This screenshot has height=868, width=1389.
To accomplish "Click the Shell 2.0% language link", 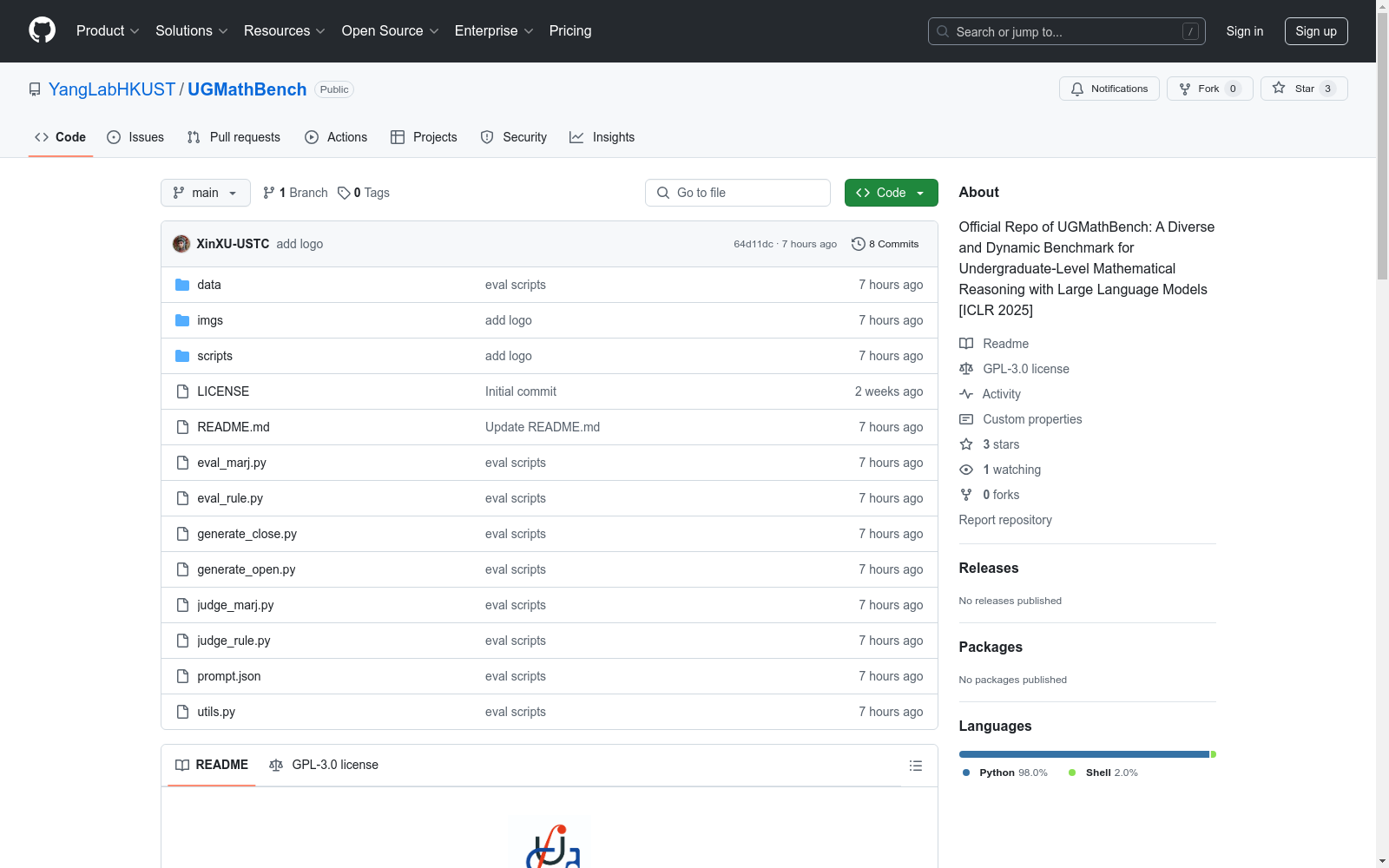I will [x=1103, y=773].
